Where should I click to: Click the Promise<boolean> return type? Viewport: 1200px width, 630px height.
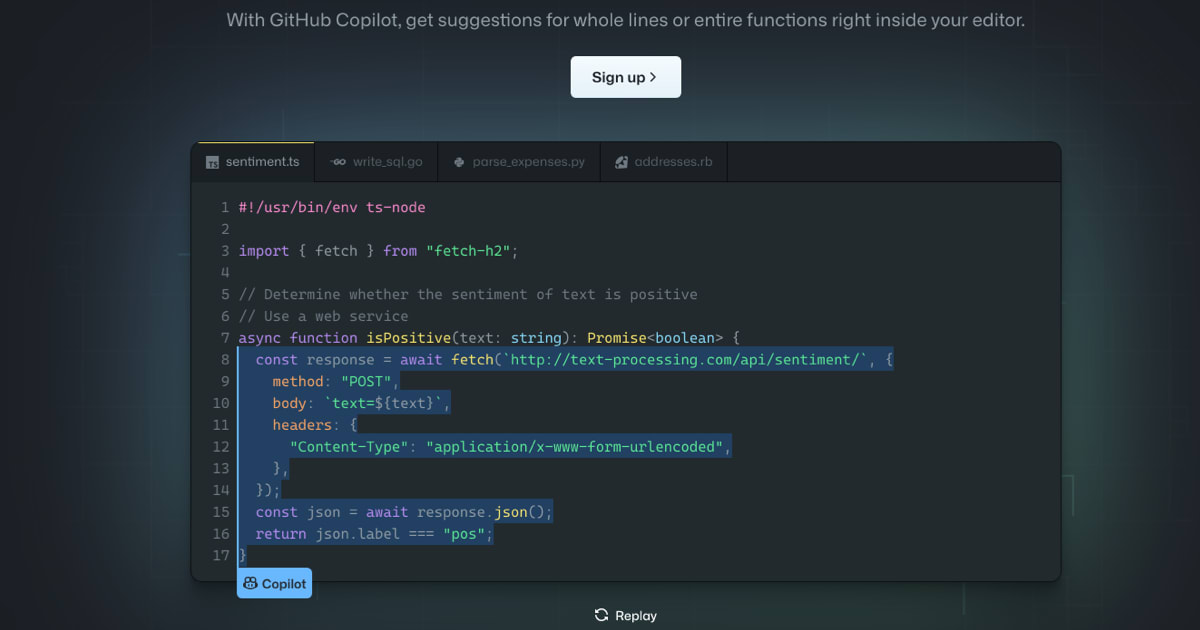655,338
